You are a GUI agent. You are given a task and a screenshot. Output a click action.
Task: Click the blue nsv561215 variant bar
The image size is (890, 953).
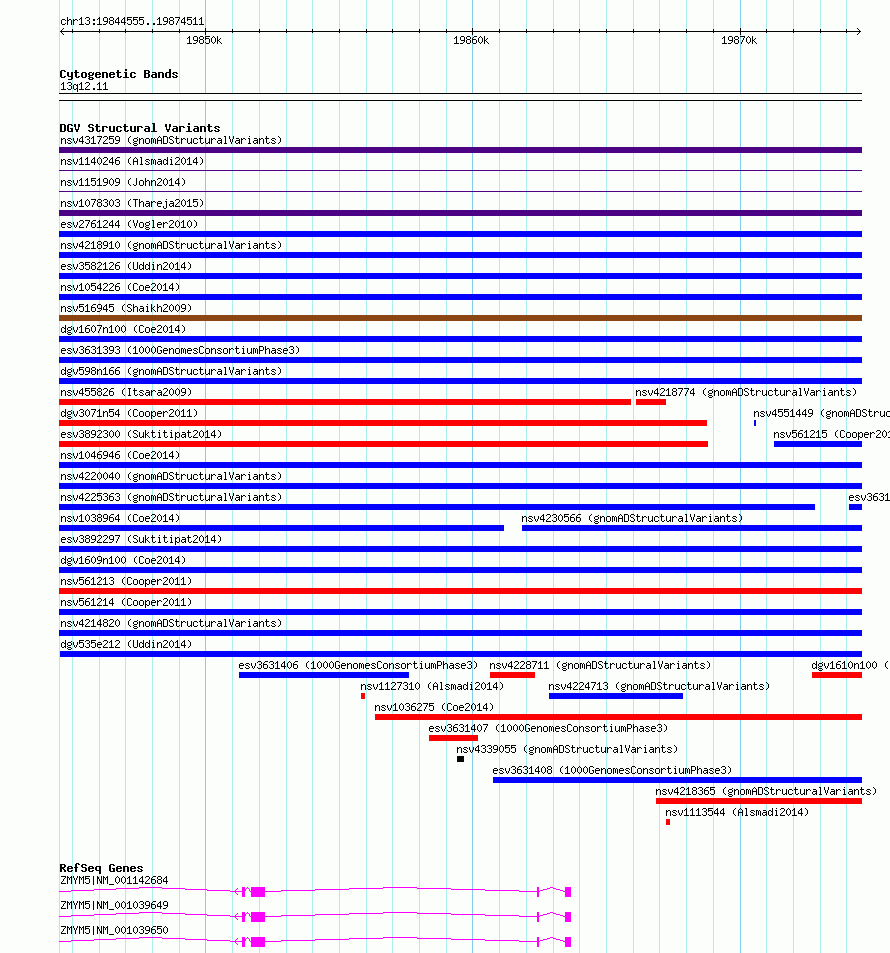coord(818,444)
